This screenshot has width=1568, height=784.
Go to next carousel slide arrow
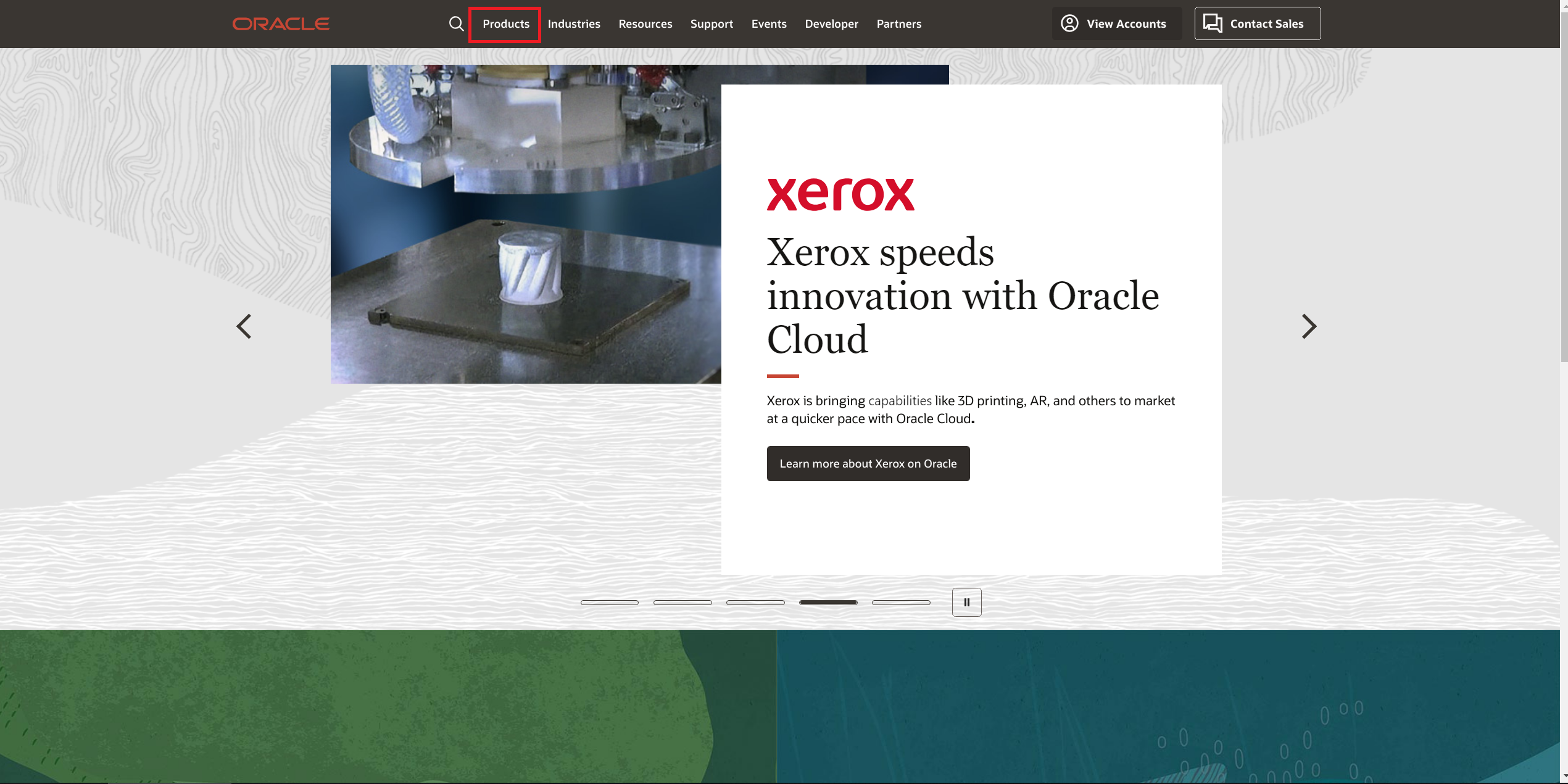point(1309,326)
